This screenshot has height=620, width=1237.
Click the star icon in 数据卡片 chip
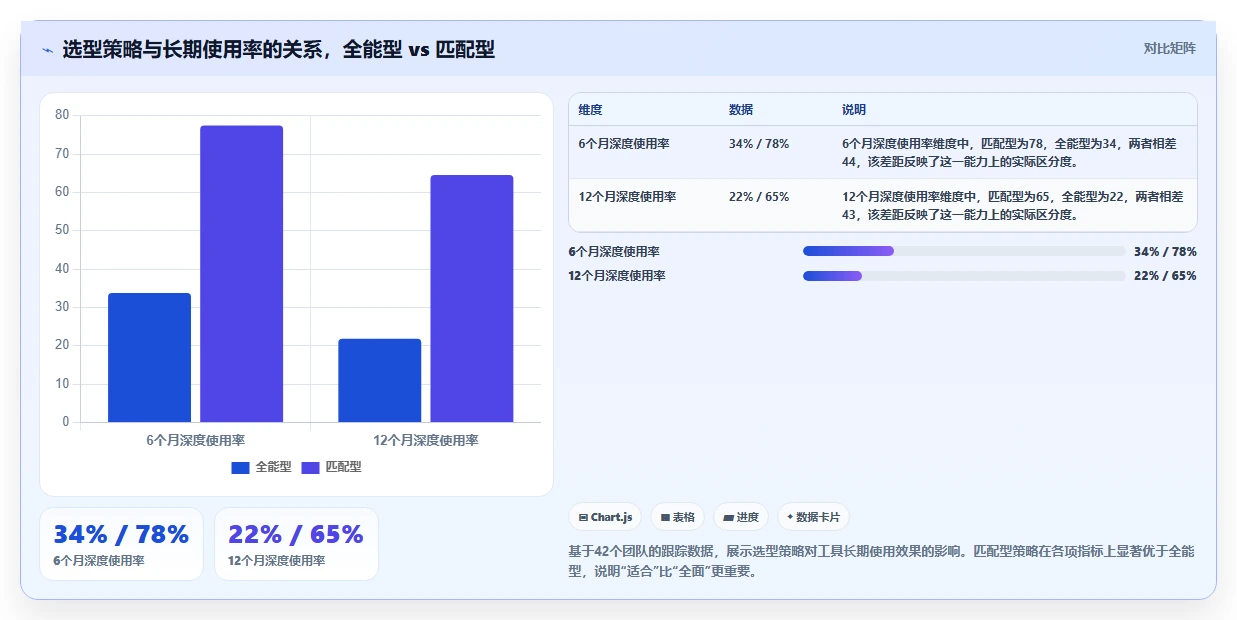coord(790,518)
